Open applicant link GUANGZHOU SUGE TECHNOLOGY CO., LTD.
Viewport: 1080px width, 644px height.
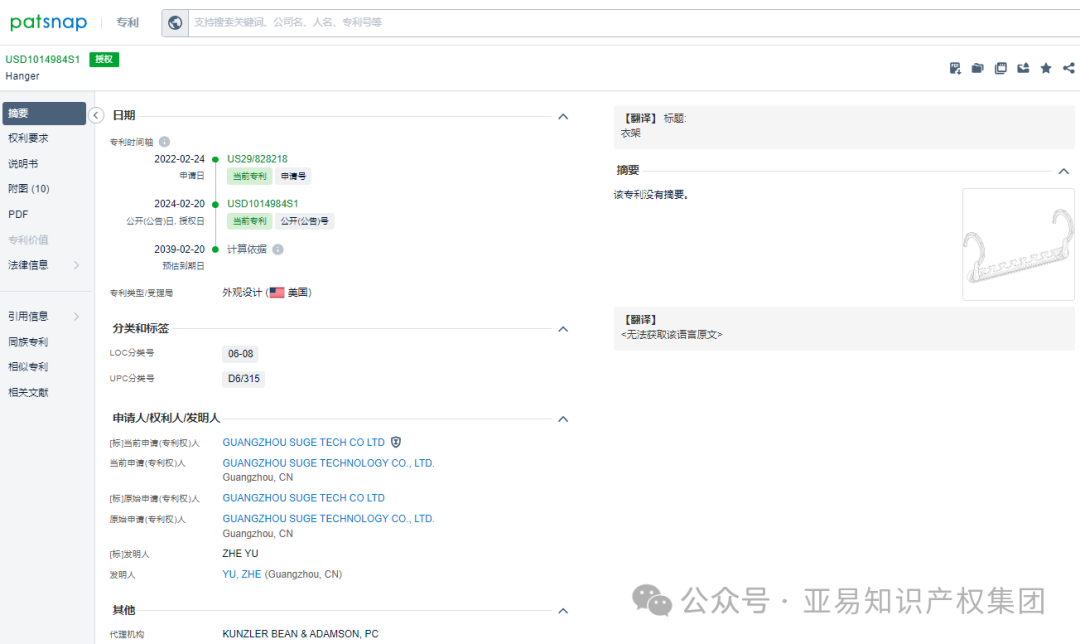pos(327,463)
